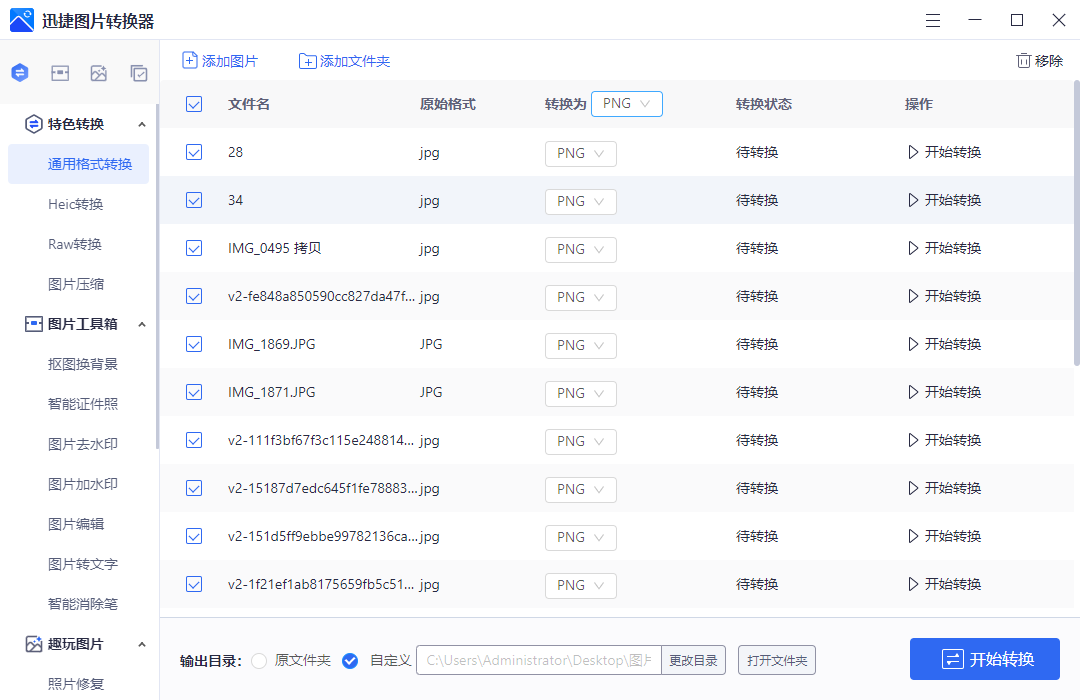Open the PNG format dropdown for file 34
The height and width of the screenshot is (700, 1080).
point(581,202)
